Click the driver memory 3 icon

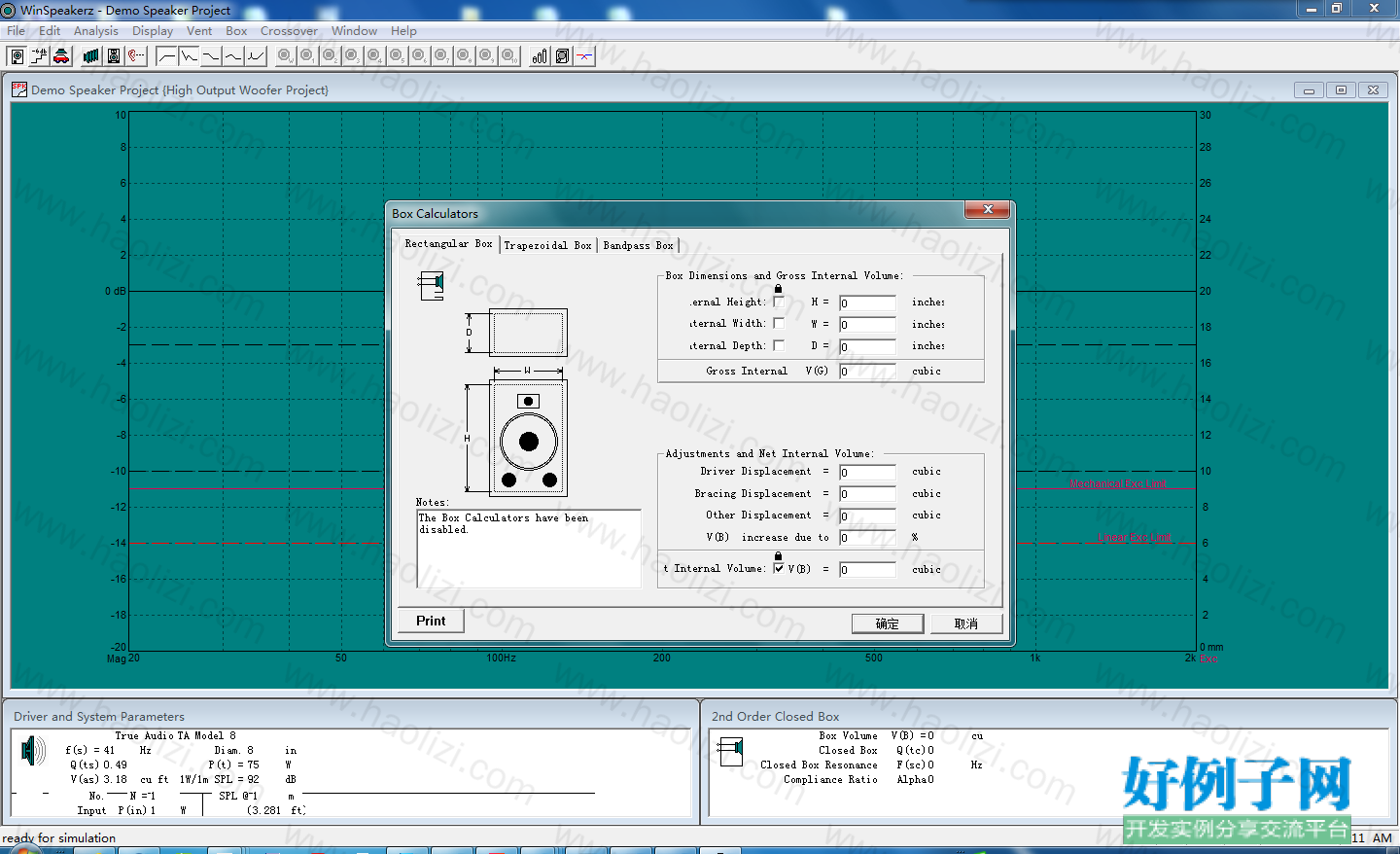[352, 55]
